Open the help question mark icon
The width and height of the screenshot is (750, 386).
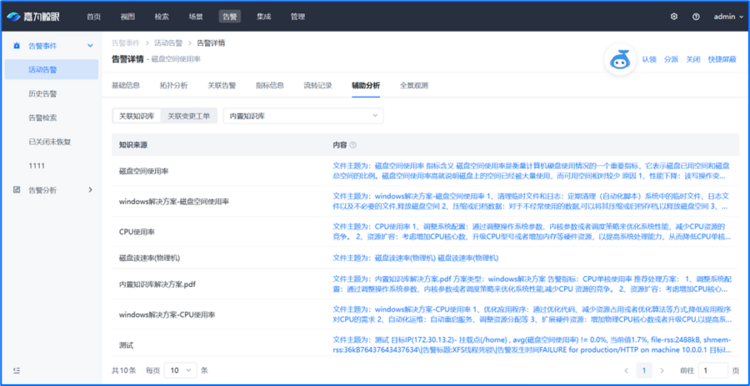[x=696, y=16]
